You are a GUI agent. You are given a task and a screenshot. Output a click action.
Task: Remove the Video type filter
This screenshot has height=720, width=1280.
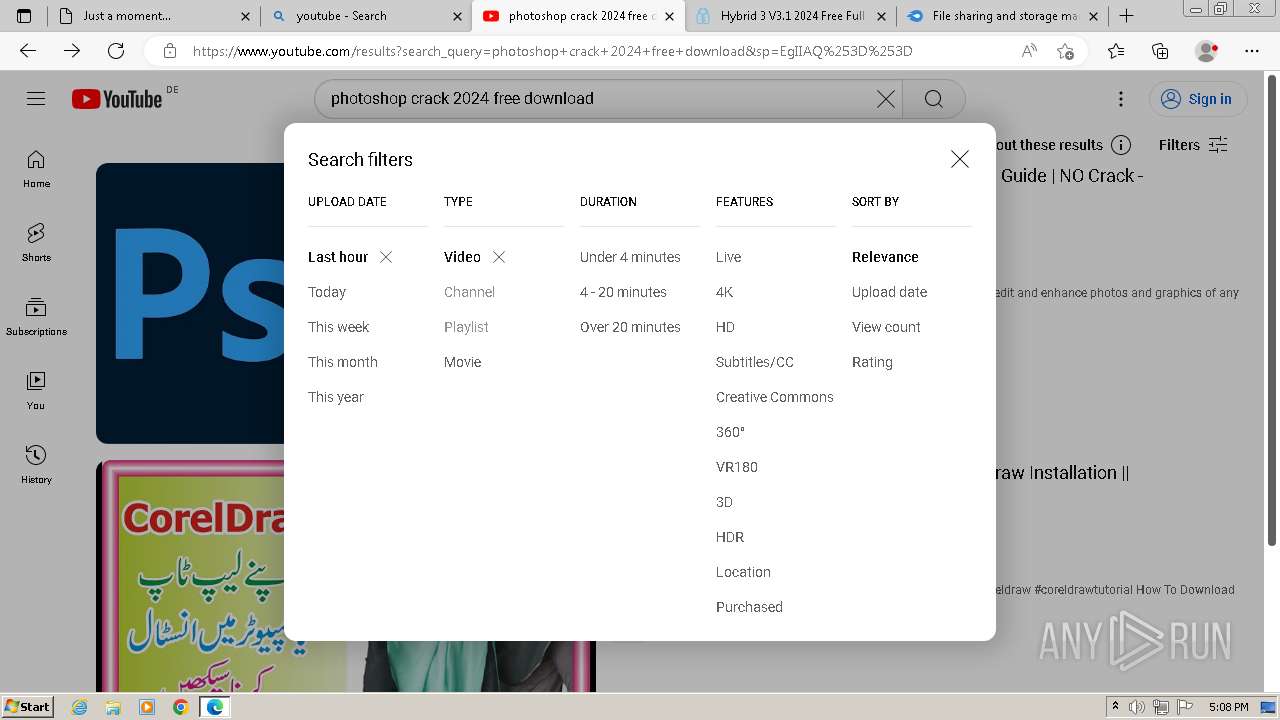[499, 257]
